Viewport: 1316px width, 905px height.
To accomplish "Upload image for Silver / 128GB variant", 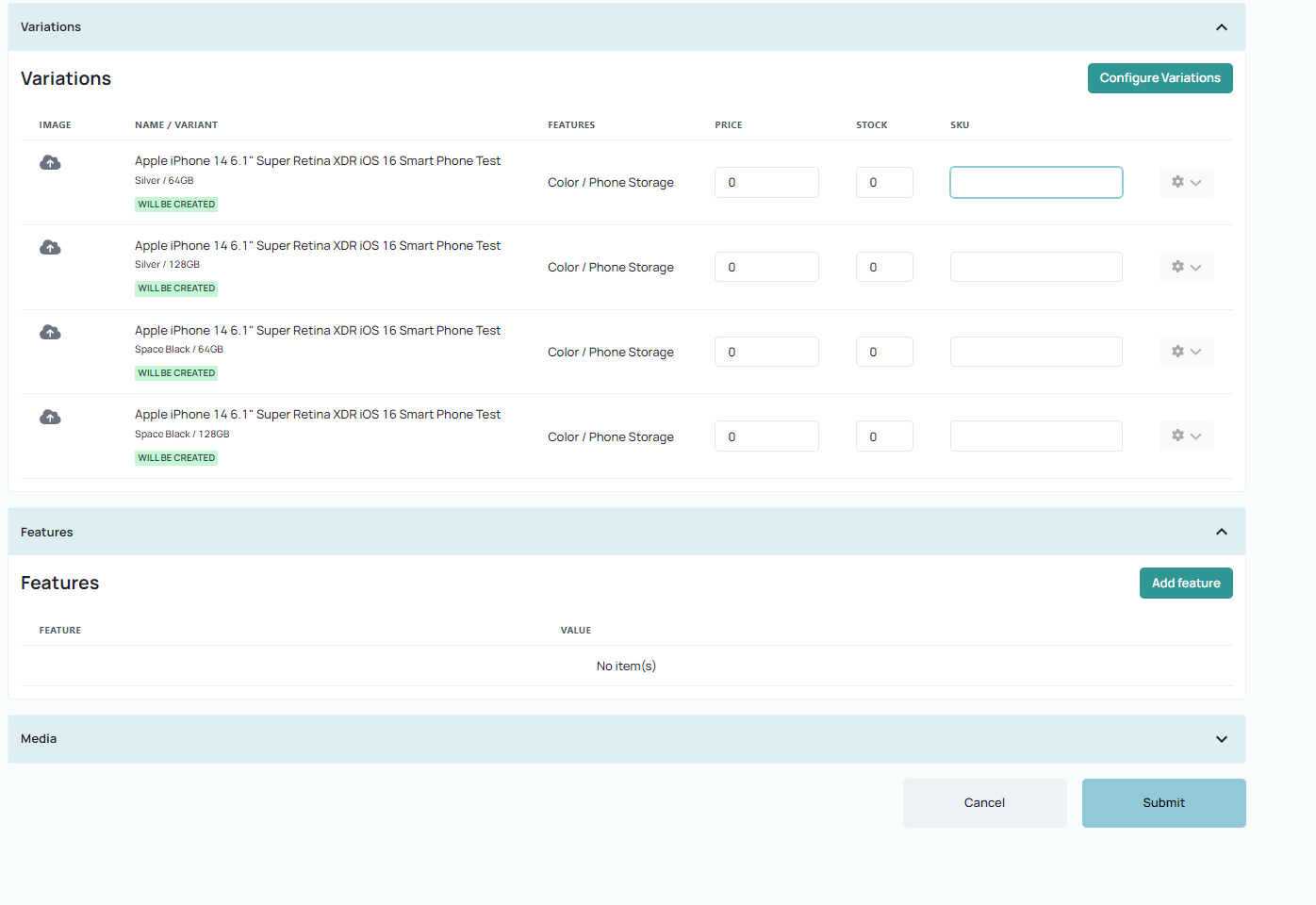I will (x=50, y=248).
